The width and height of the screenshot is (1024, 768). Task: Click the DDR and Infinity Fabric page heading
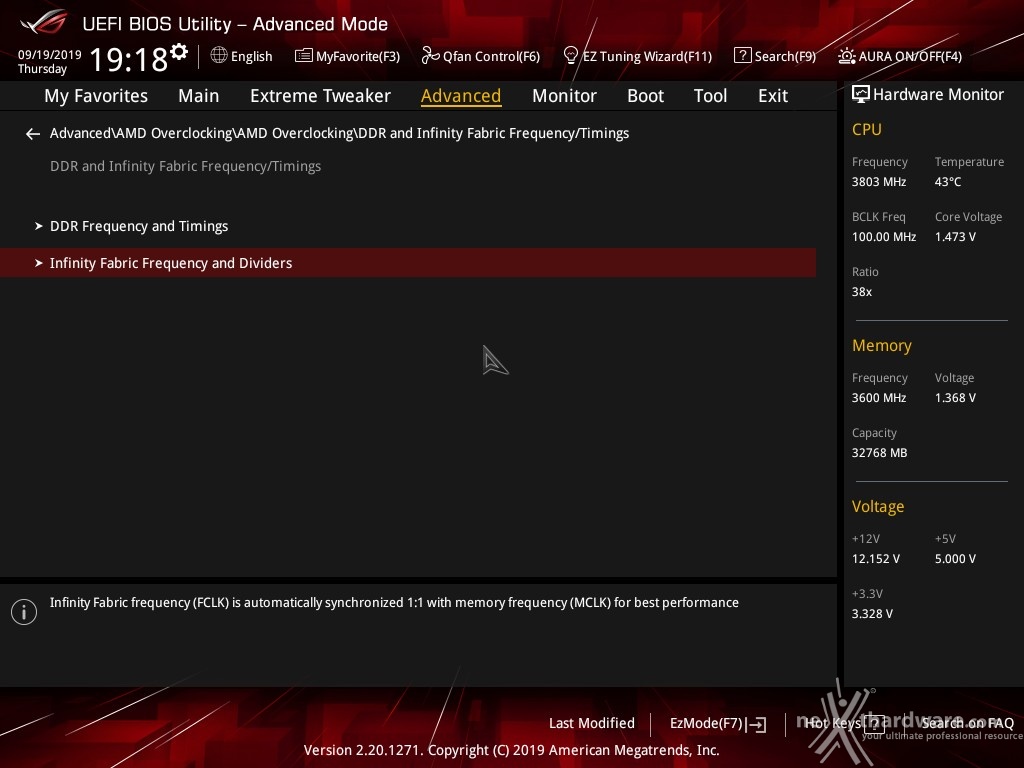point(185,167)
